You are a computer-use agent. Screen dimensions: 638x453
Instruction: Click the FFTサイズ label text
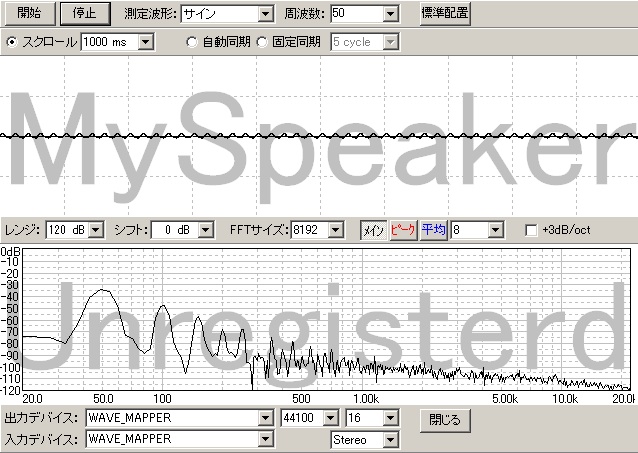259,230
